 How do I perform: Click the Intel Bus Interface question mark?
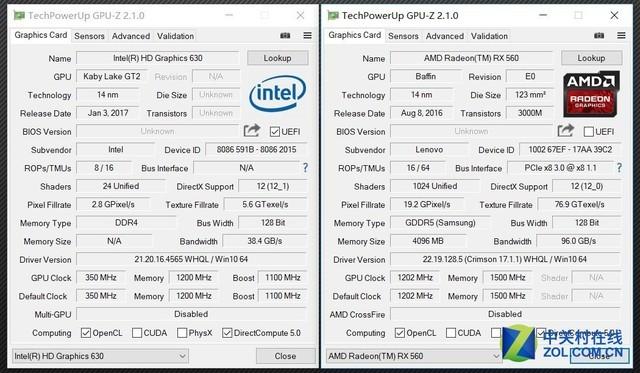[305, 168]
